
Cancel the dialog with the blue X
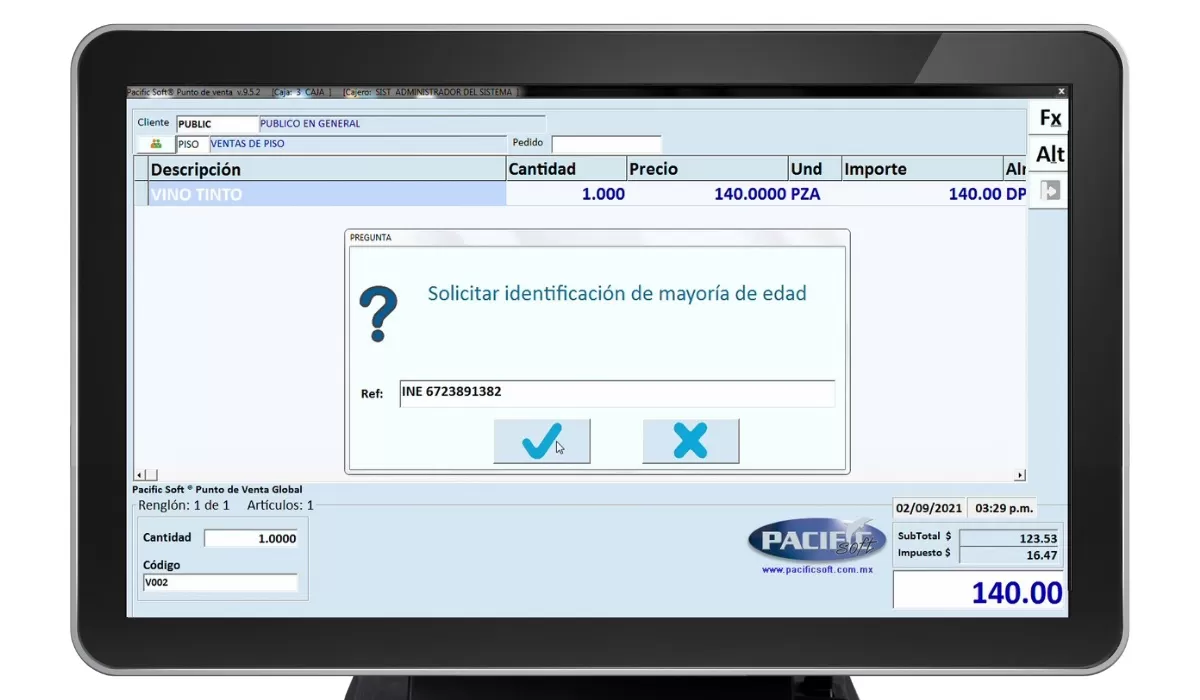690,440
